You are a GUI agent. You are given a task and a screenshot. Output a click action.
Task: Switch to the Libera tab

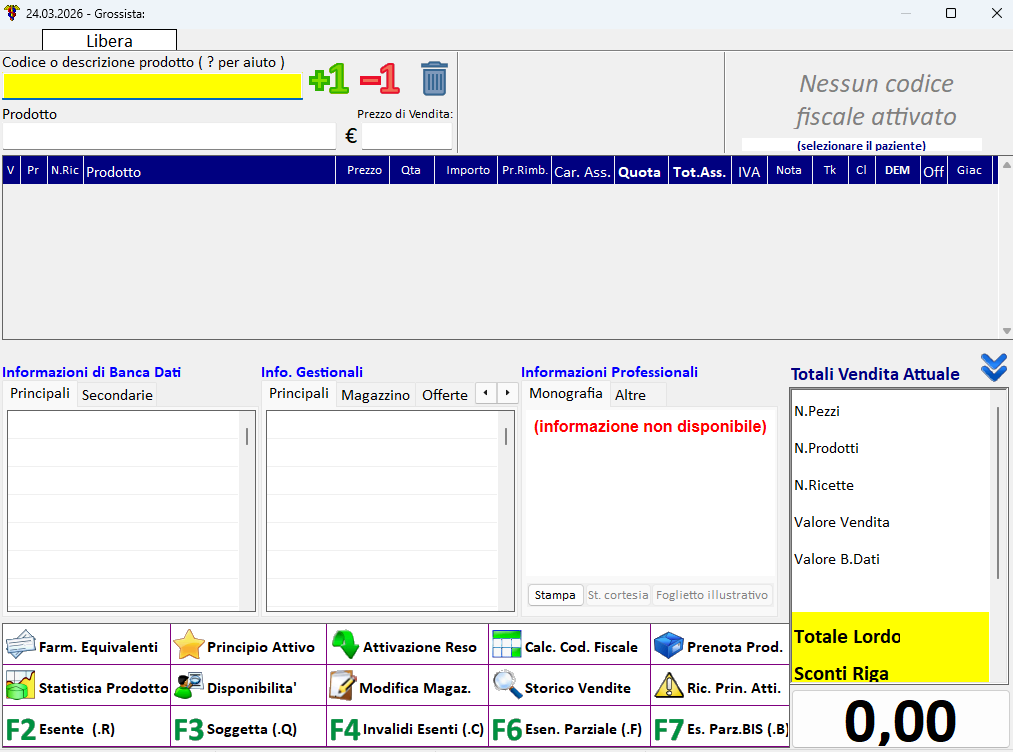tap(109, 40)
